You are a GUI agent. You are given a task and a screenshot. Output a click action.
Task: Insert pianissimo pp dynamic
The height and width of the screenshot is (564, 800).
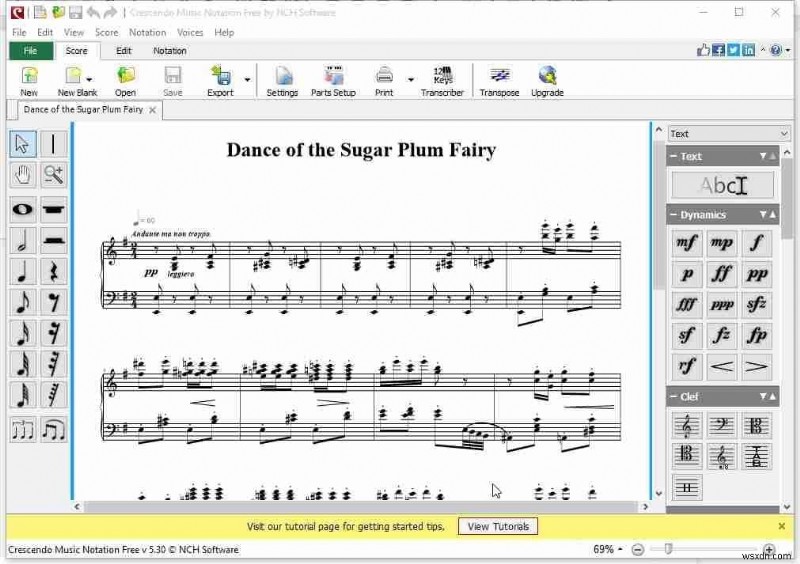757,274
